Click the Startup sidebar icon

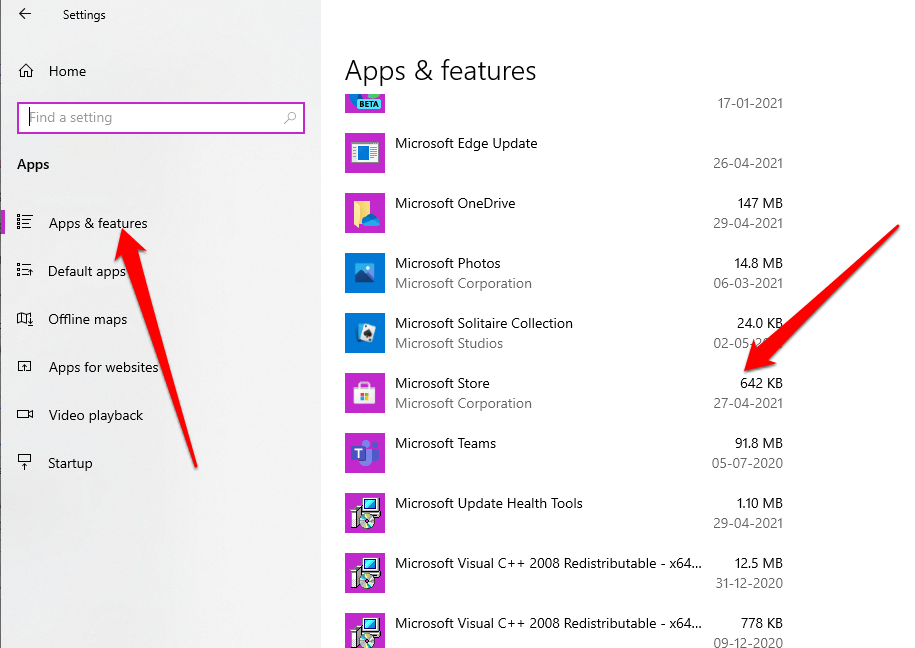(25, 462)
